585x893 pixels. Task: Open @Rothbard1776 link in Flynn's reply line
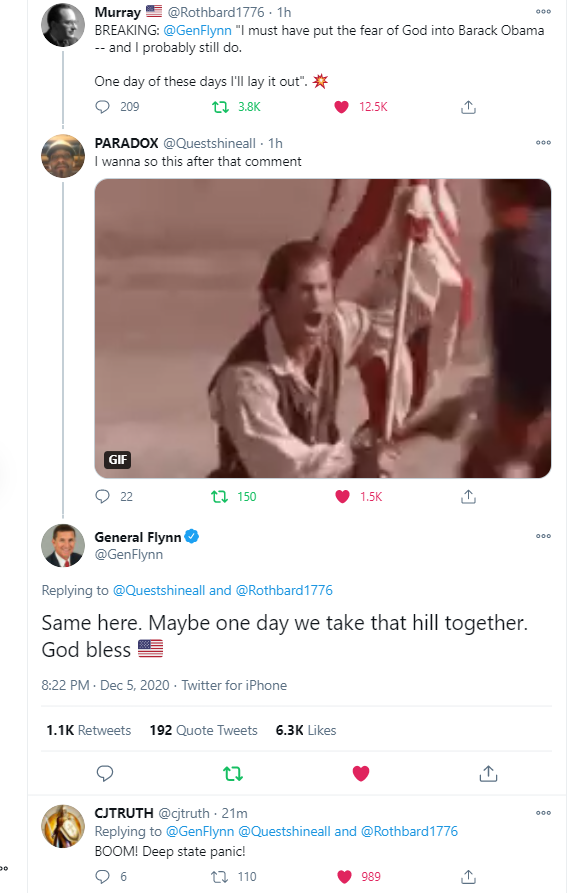click(x=284, y=590)
